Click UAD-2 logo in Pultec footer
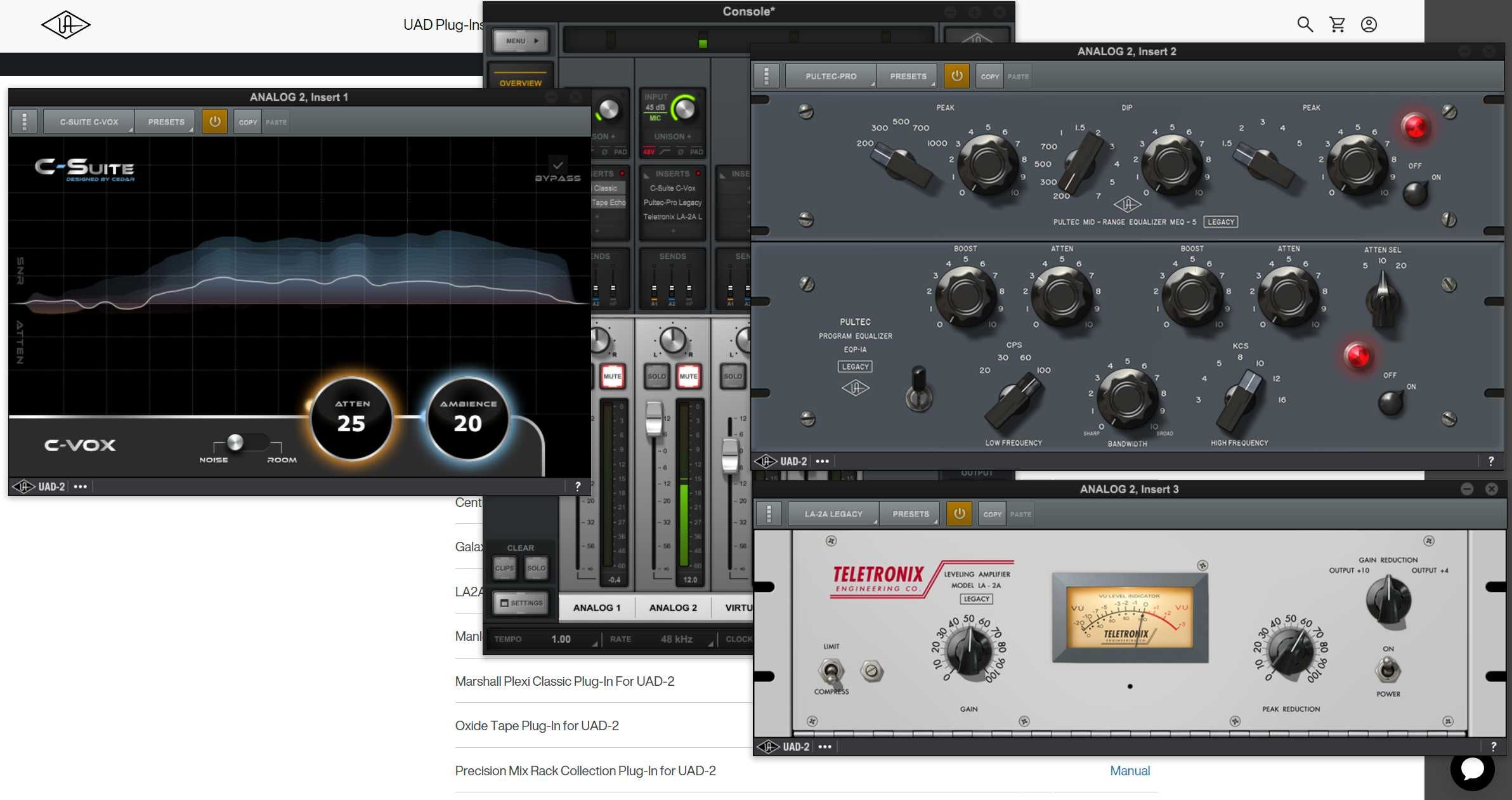This screenshot has height=800, width=1512. 781,461
